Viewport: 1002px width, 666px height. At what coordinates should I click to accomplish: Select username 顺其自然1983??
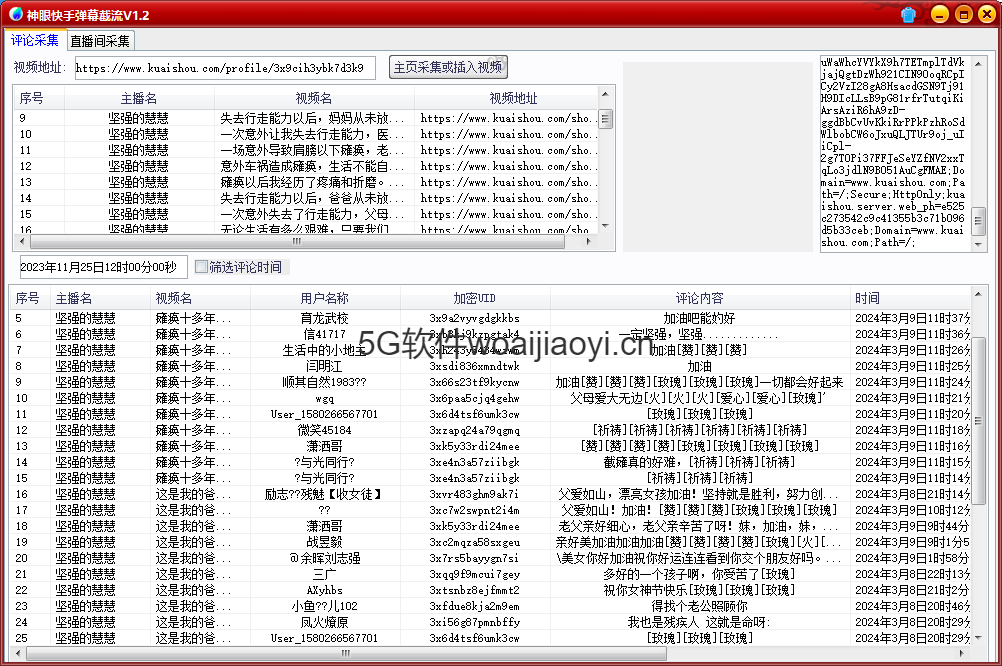(x=325, y=382)
